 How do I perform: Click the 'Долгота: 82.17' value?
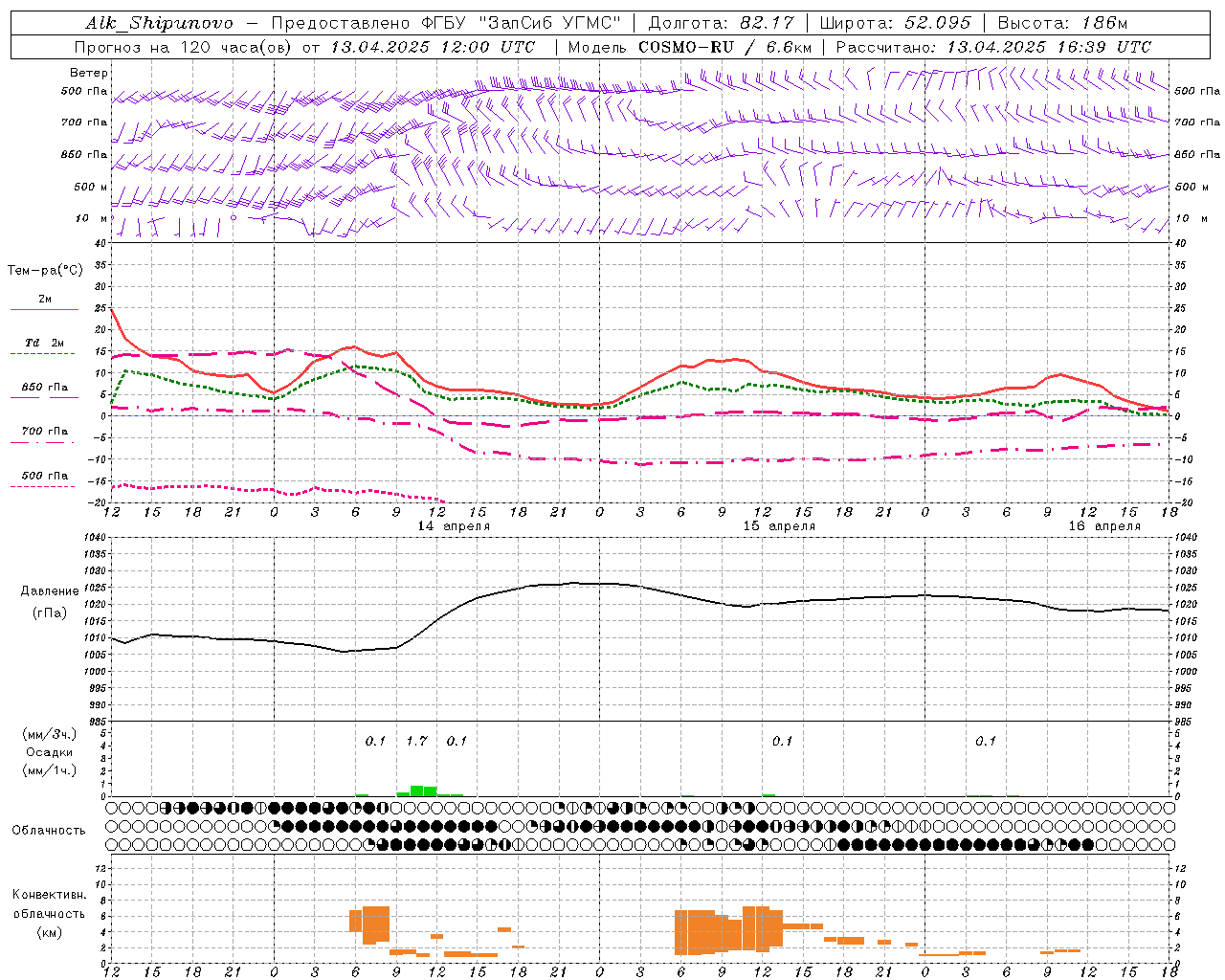[721, 23]
